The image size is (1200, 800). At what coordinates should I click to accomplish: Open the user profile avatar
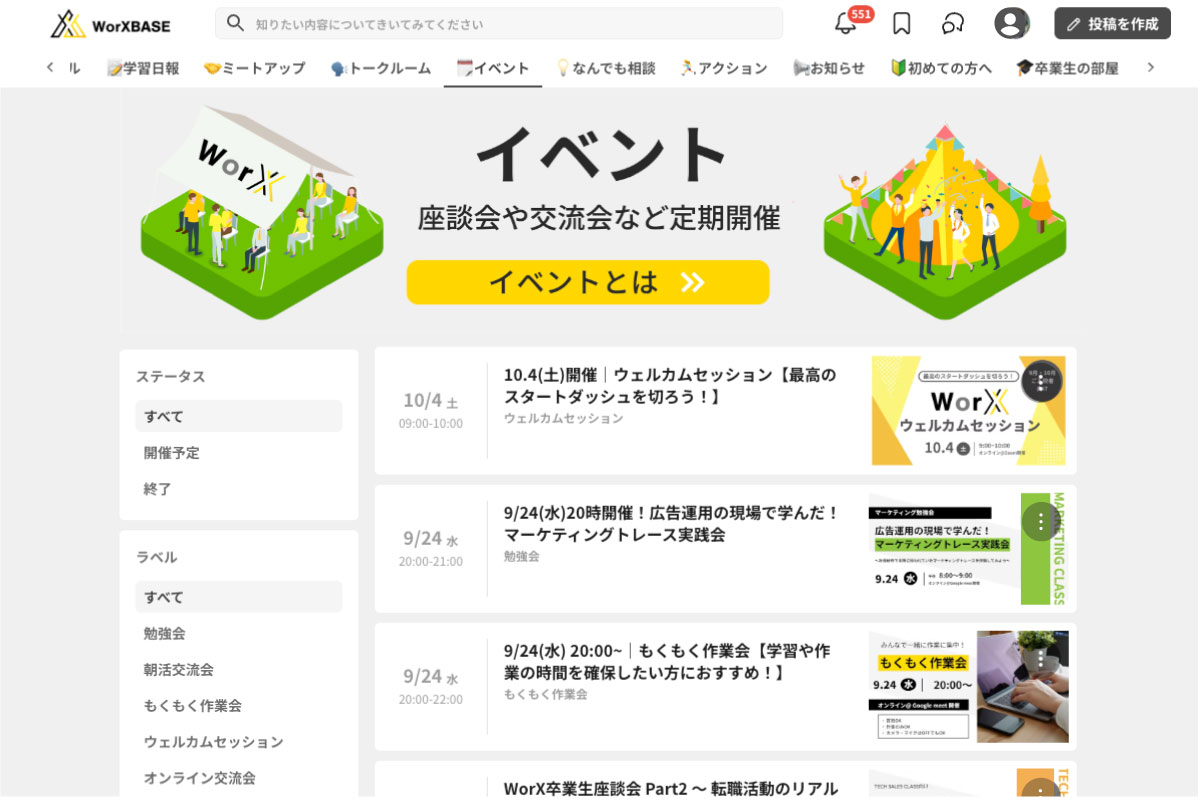1012,24
